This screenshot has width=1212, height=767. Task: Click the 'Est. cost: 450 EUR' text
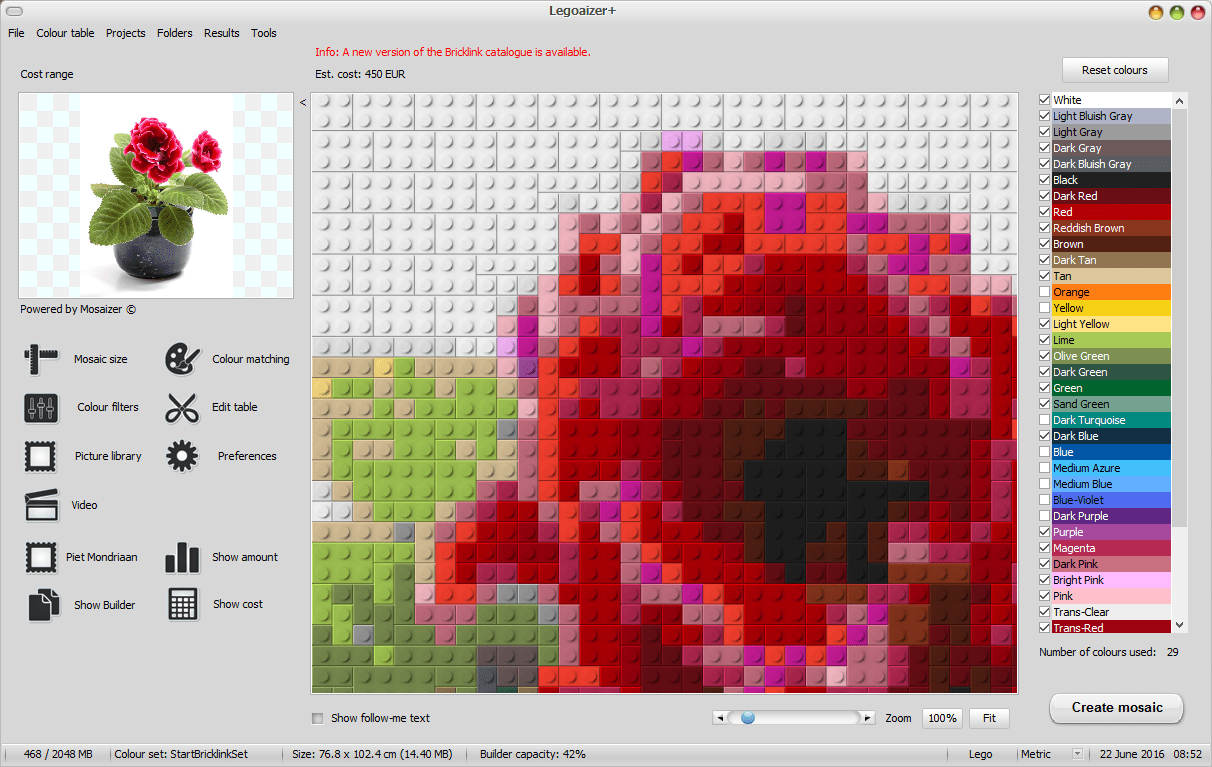(360, 74)
